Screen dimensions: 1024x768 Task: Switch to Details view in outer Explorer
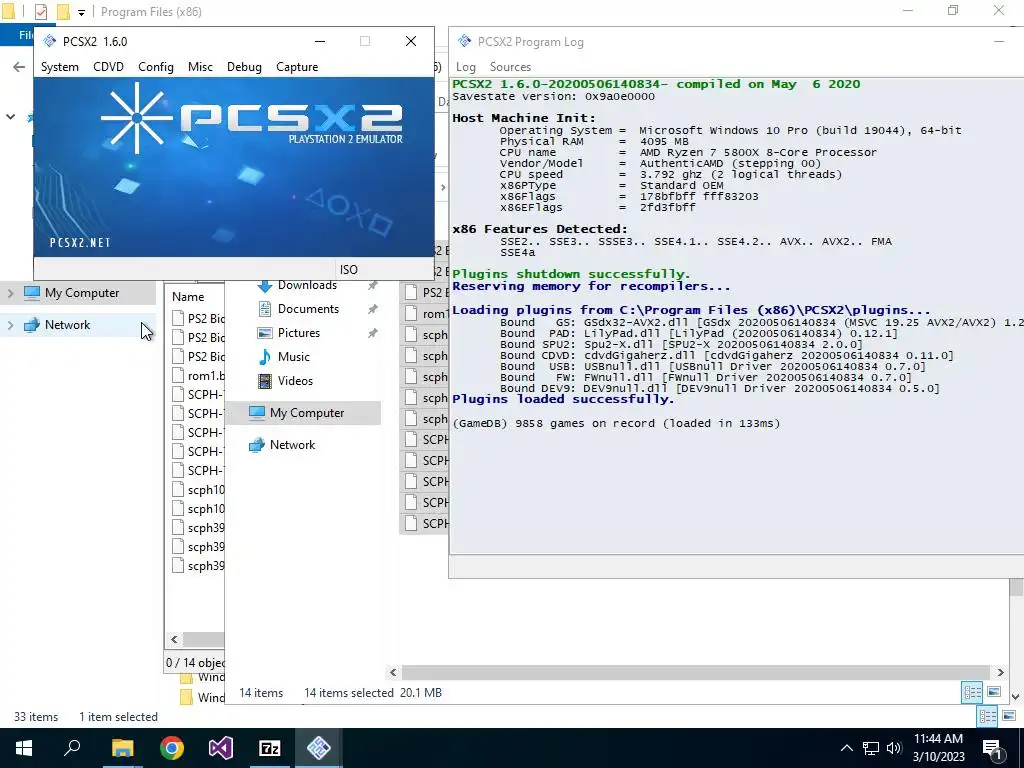click(x=987, y=716)
